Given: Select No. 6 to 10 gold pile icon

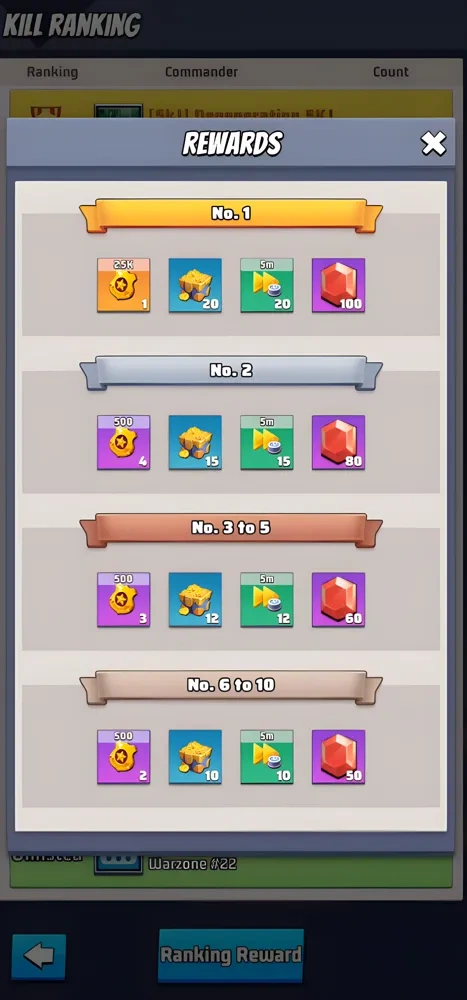Looking at the screenshot, I should click(195, 757).
